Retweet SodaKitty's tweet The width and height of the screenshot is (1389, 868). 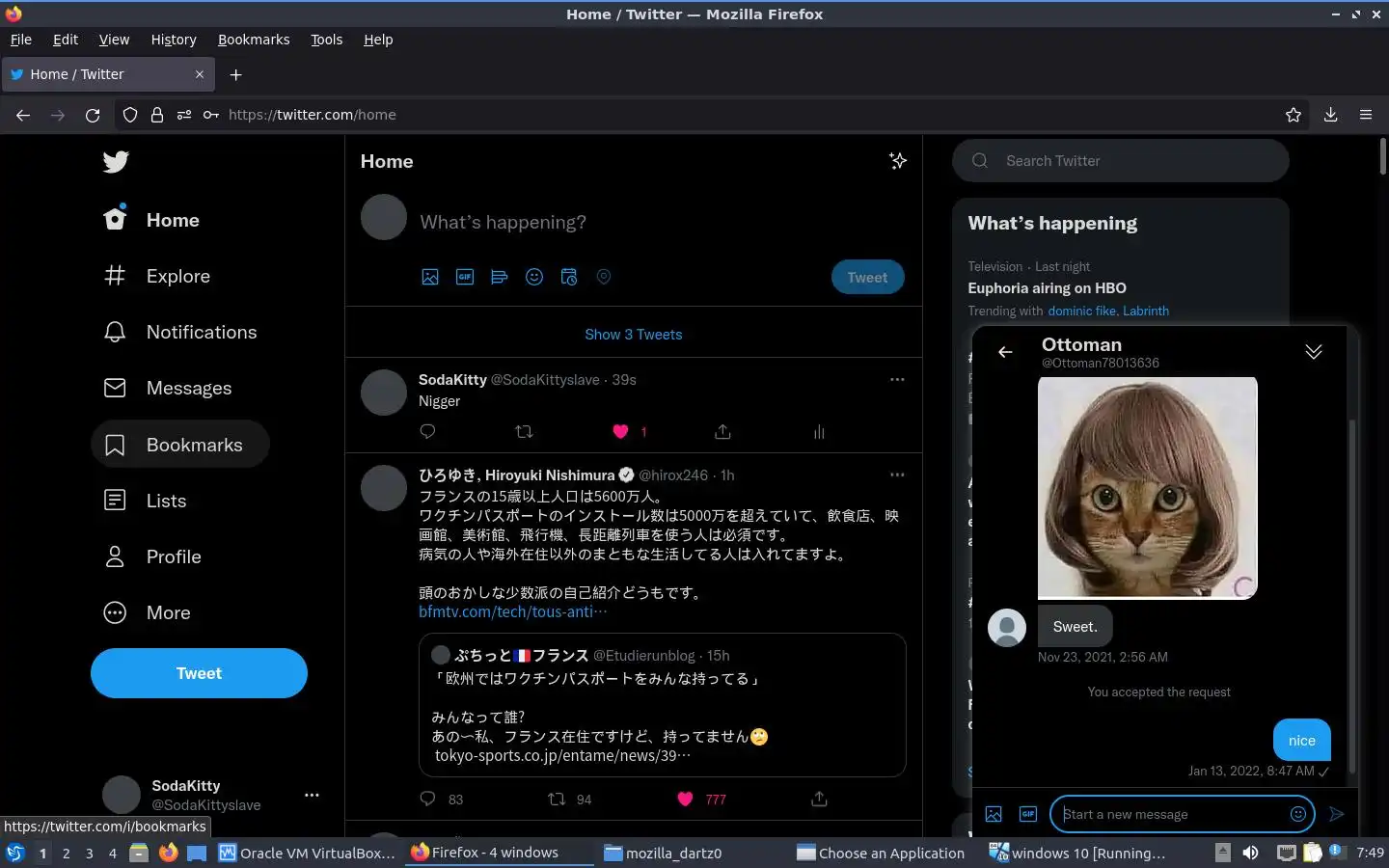click(525, 431)
